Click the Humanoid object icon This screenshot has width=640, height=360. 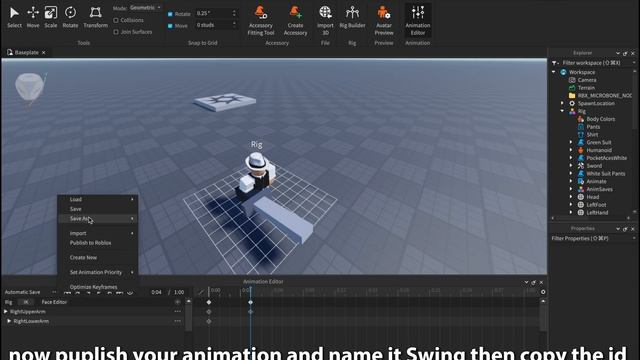click(581, 150)
